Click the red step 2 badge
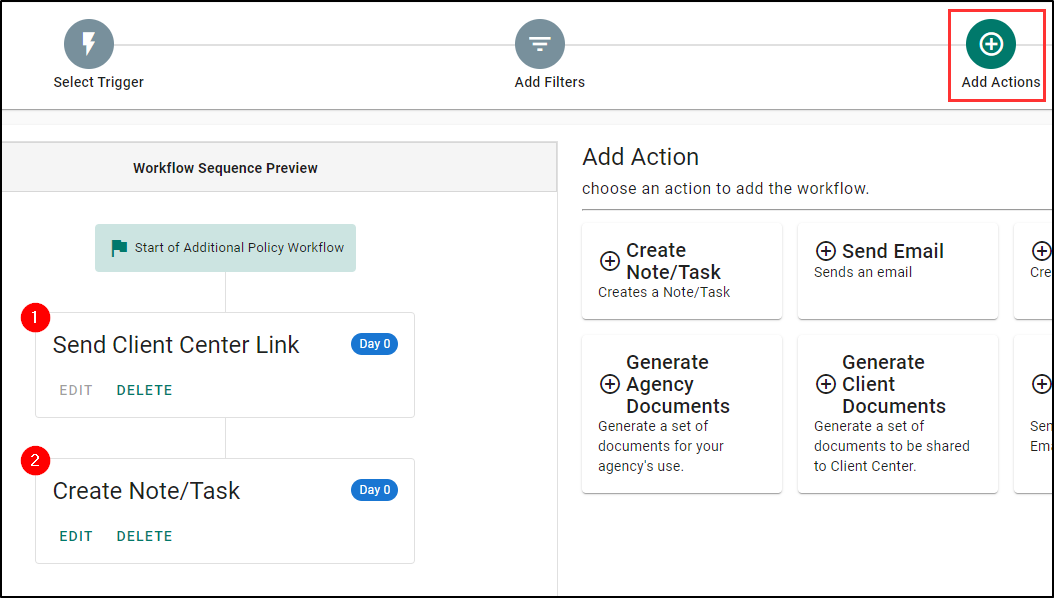The image size is (1054, 598). (35, 461)
